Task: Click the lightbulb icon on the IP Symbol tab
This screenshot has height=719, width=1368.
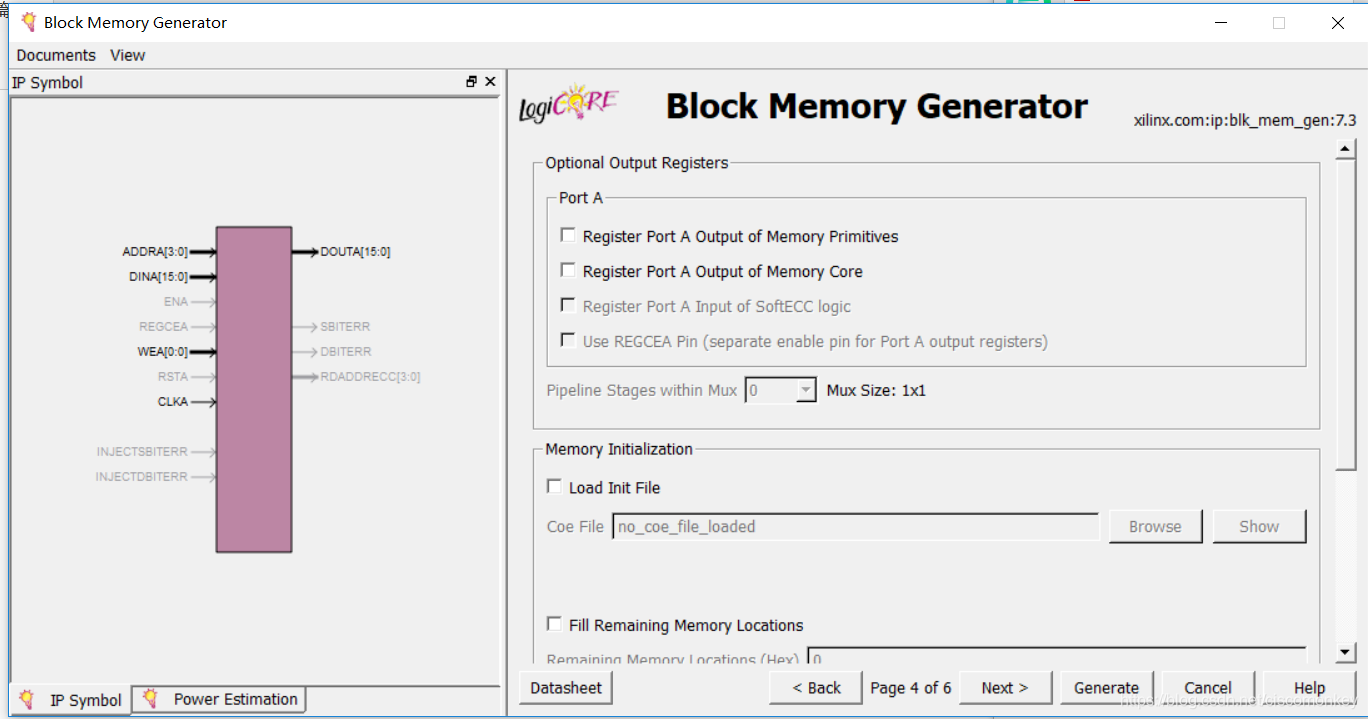Action: click(27, 699)
